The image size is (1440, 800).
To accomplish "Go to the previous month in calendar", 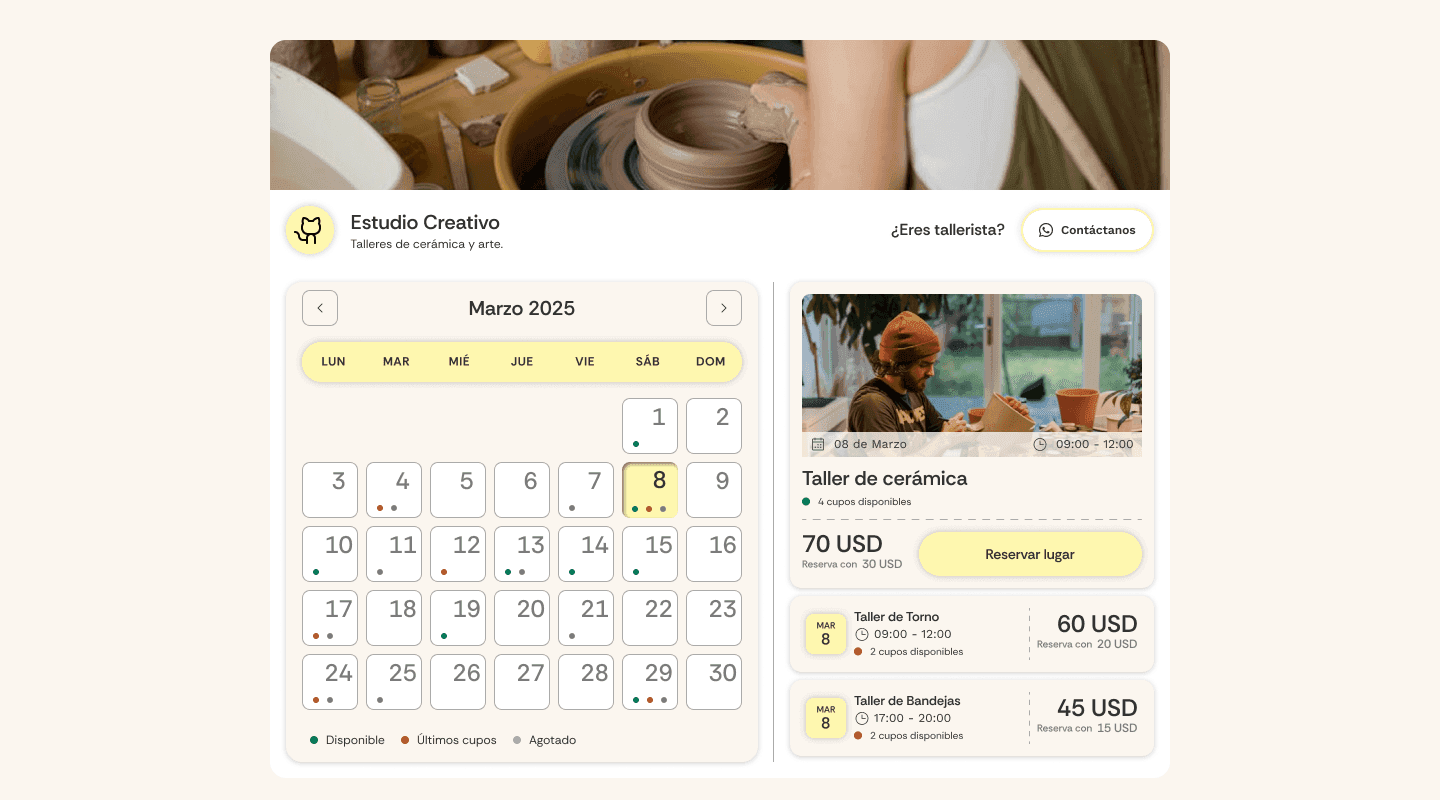I will tap(320, 308).
